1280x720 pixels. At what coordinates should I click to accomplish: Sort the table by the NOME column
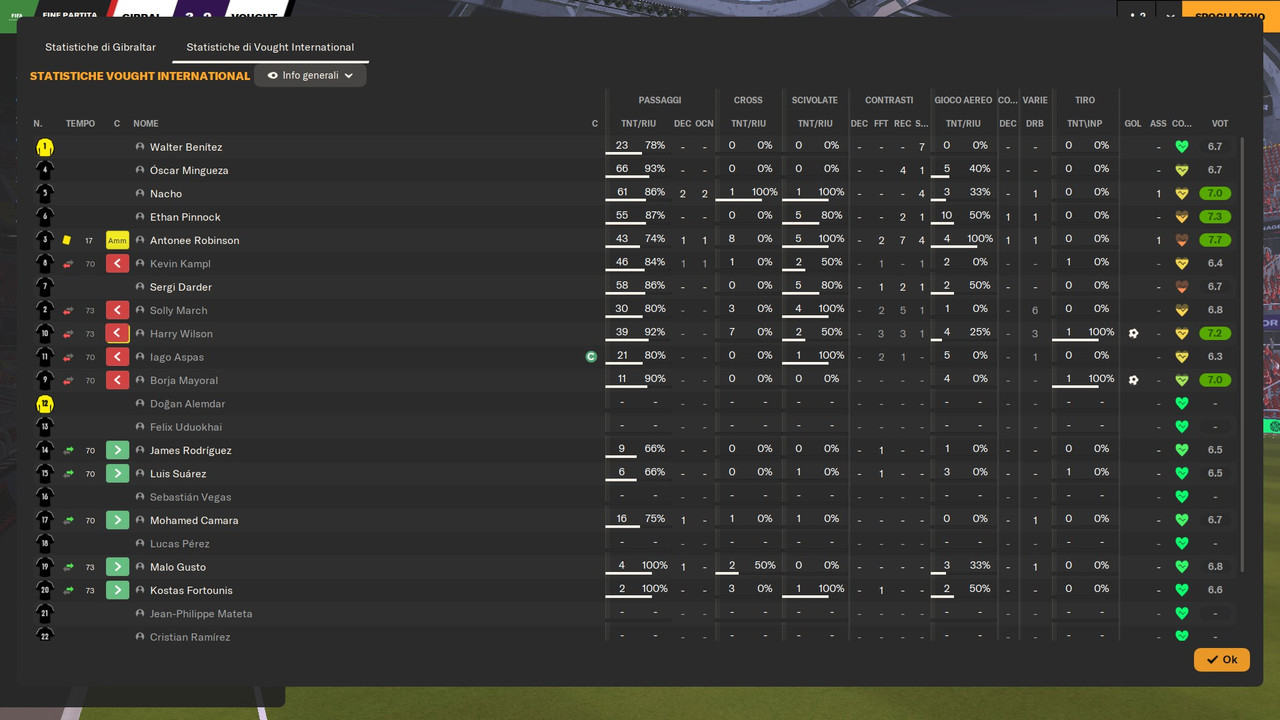146,124
